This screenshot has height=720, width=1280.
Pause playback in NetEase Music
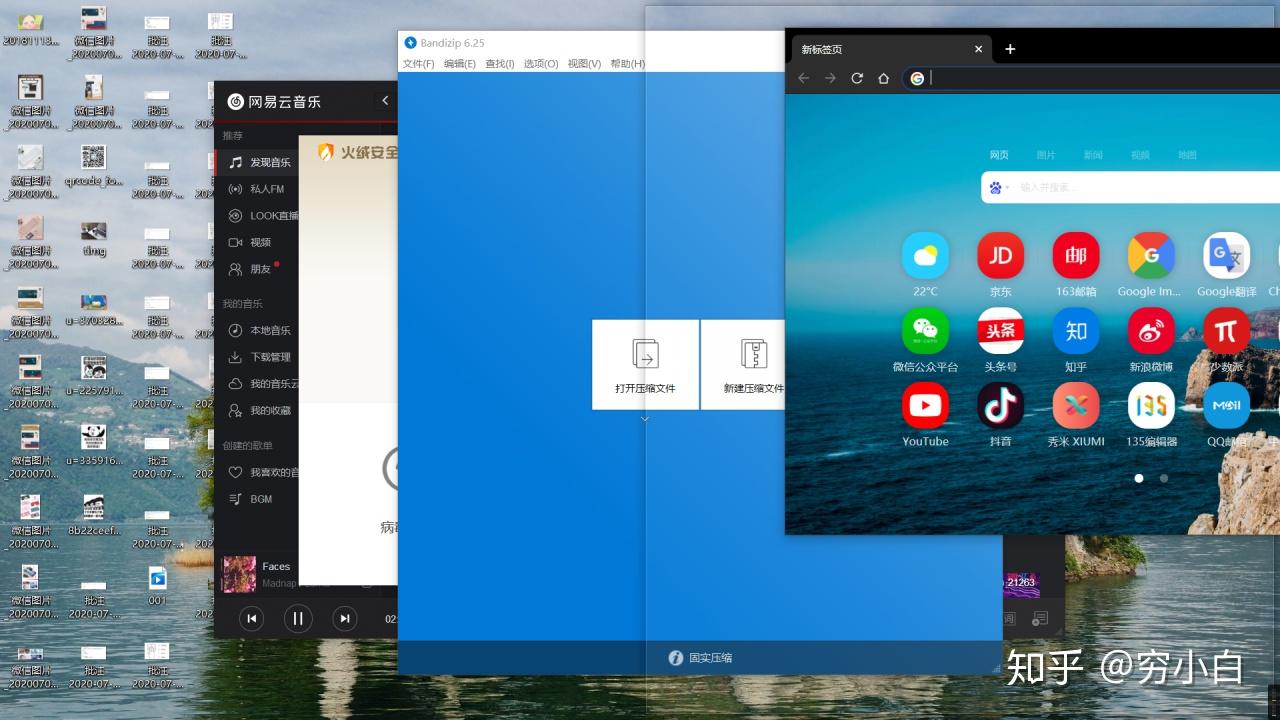[298, 619]
